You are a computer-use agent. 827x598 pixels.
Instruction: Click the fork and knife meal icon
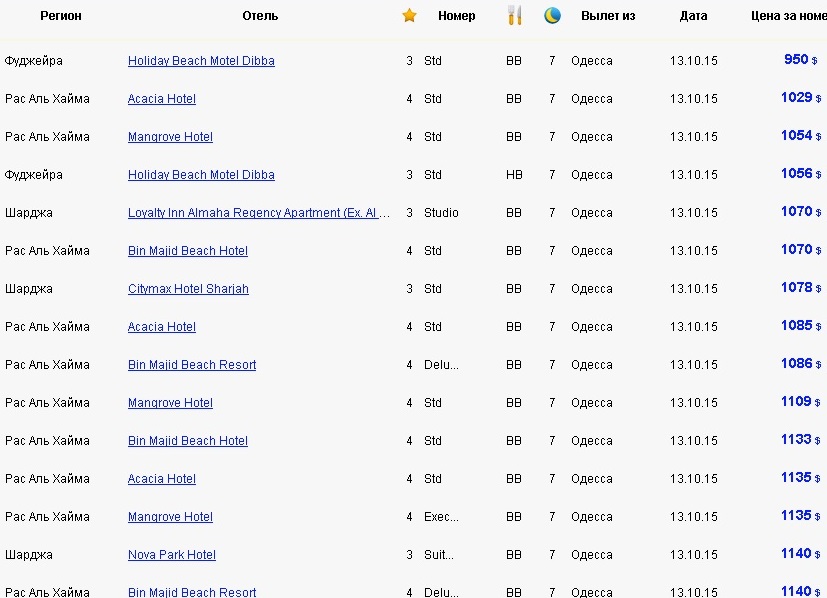[x=514, y=15]
